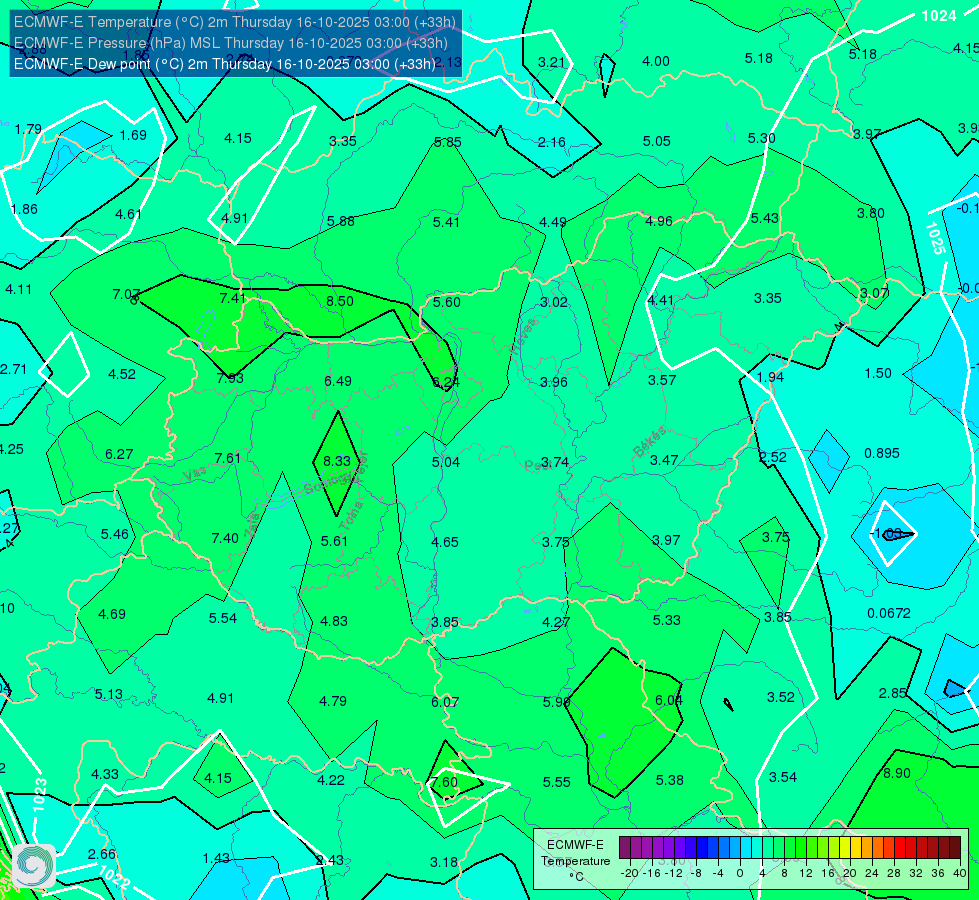979x900 pixels.
Task: Click the 7.61 temperature value
Action: (x=227, y=458)
